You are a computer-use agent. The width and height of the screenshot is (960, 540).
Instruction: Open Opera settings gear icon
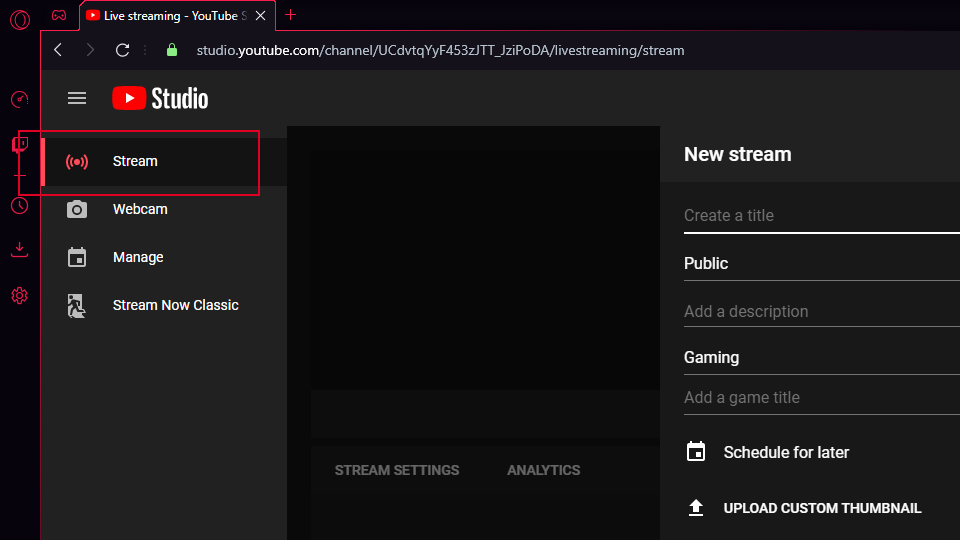(x=20, y=296)
